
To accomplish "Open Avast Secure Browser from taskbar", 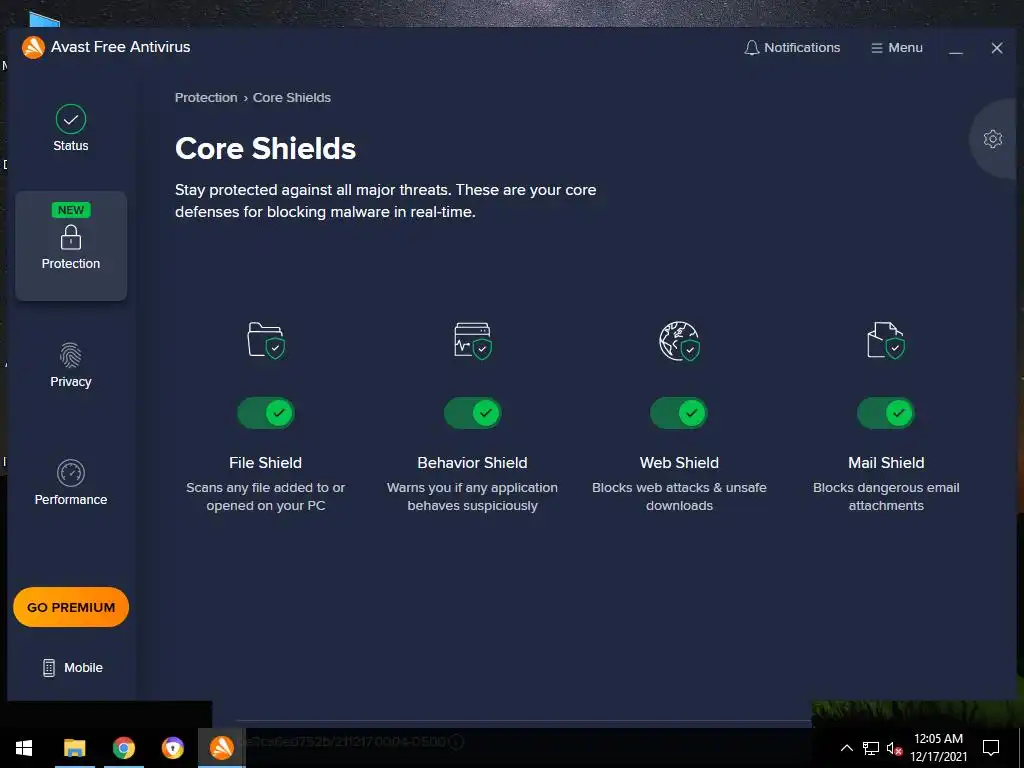I will tap(172, 748).
